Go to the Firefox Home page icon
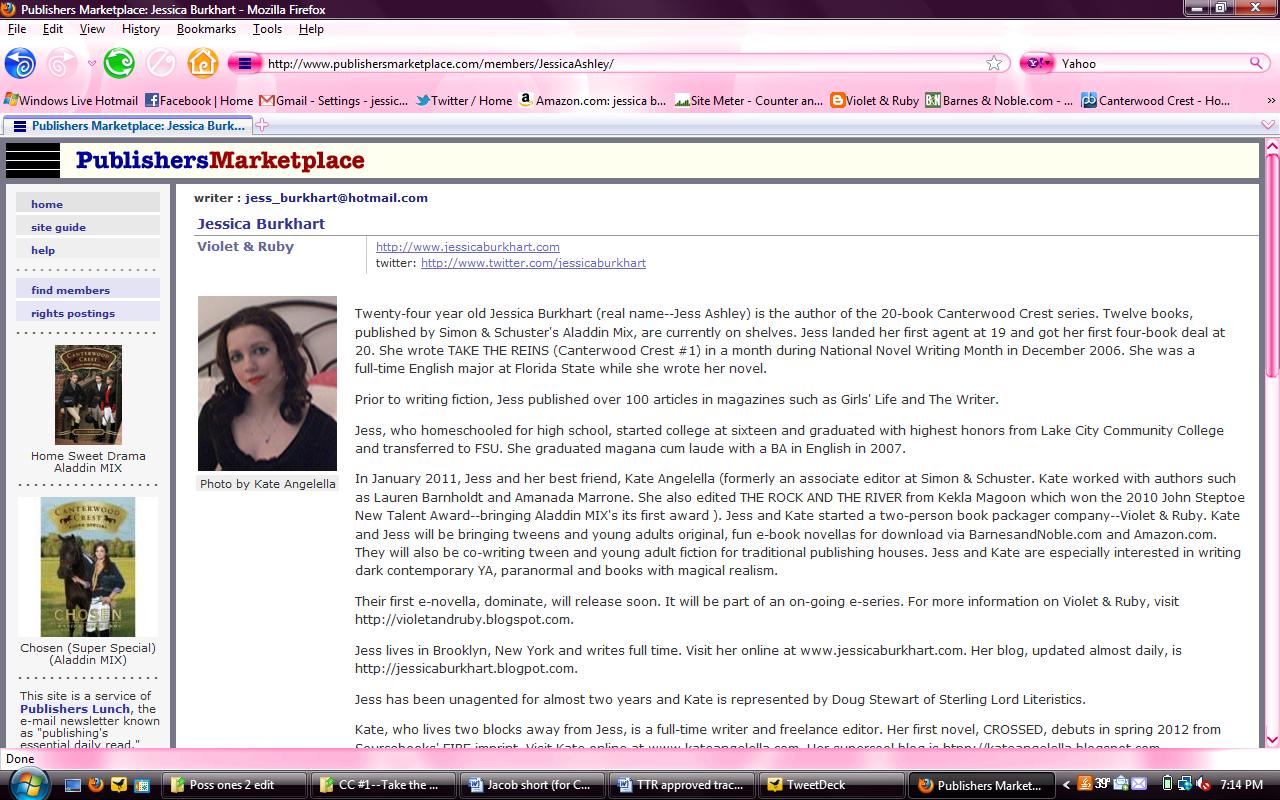The height and width of the screenshot is (800, 1280). 203,63
